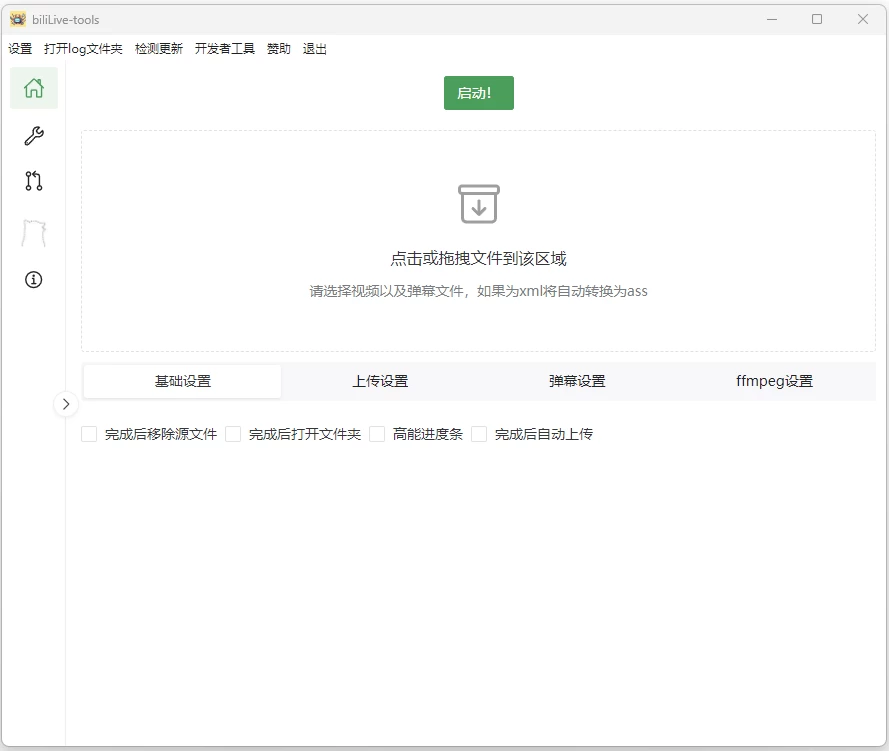Open the 弹幕设置 tab
Viewport: 889px width, 751px height.
[578, 381]
